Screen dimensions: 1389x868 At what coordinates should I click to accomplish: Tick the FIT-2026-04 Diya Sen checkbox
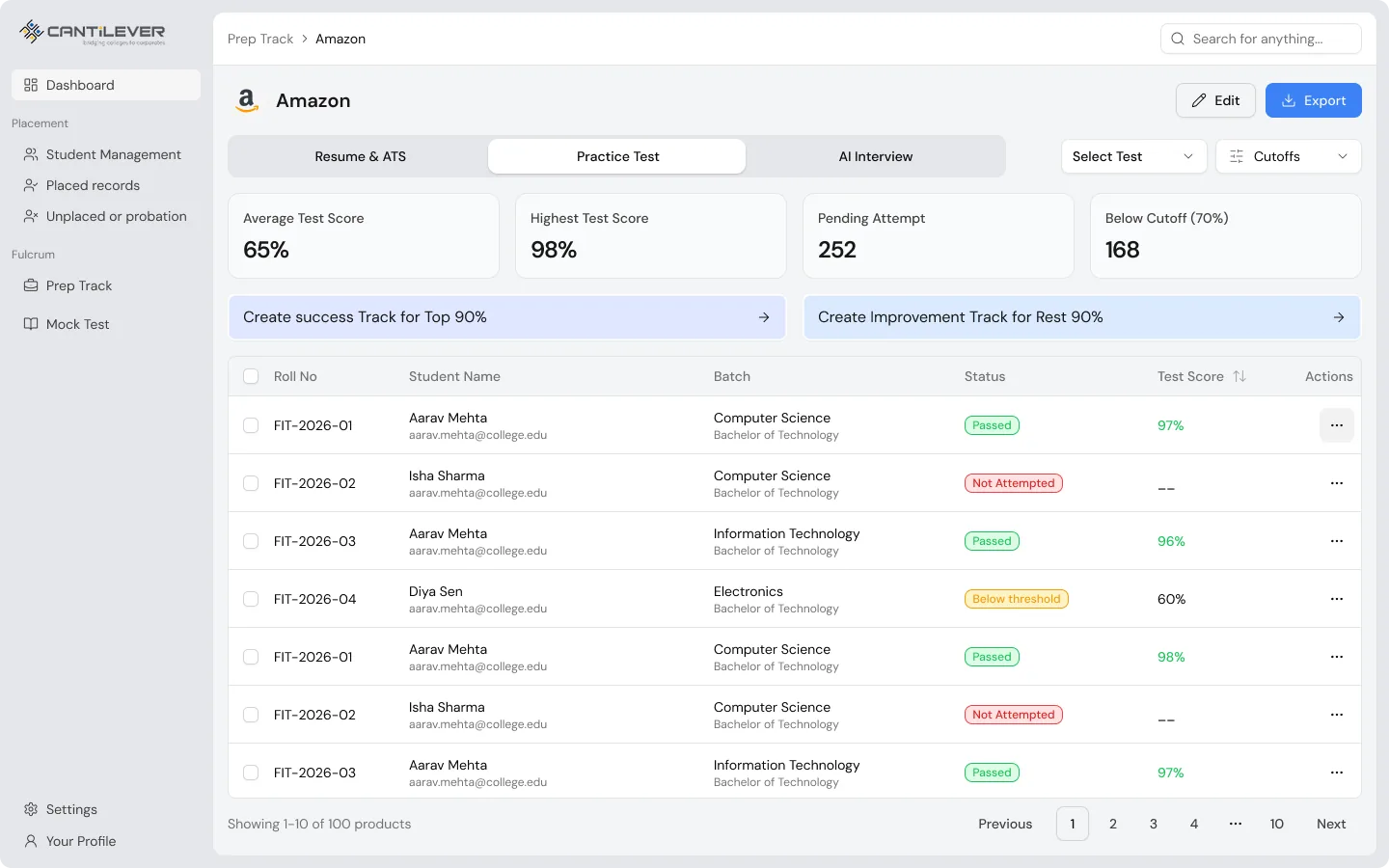[251, 599]
